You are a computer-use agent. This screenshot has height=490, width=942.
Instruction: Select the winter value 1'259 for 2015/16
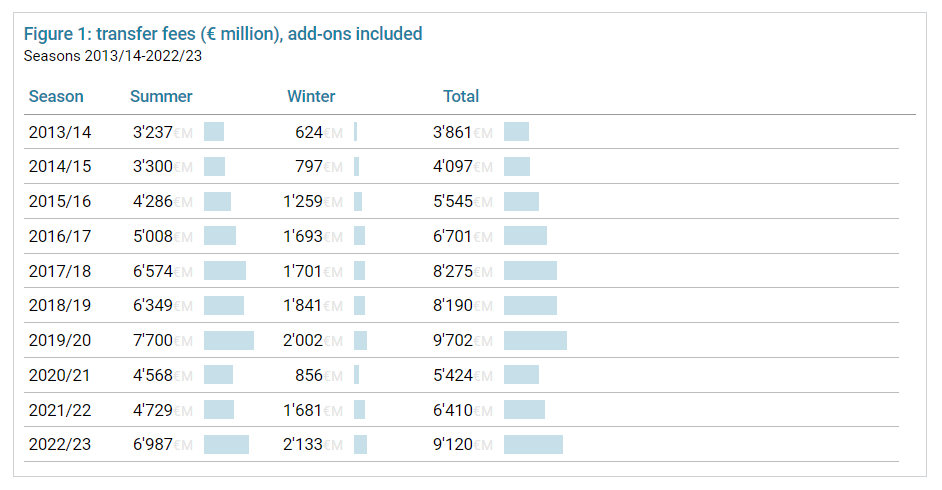coord(303,201)
